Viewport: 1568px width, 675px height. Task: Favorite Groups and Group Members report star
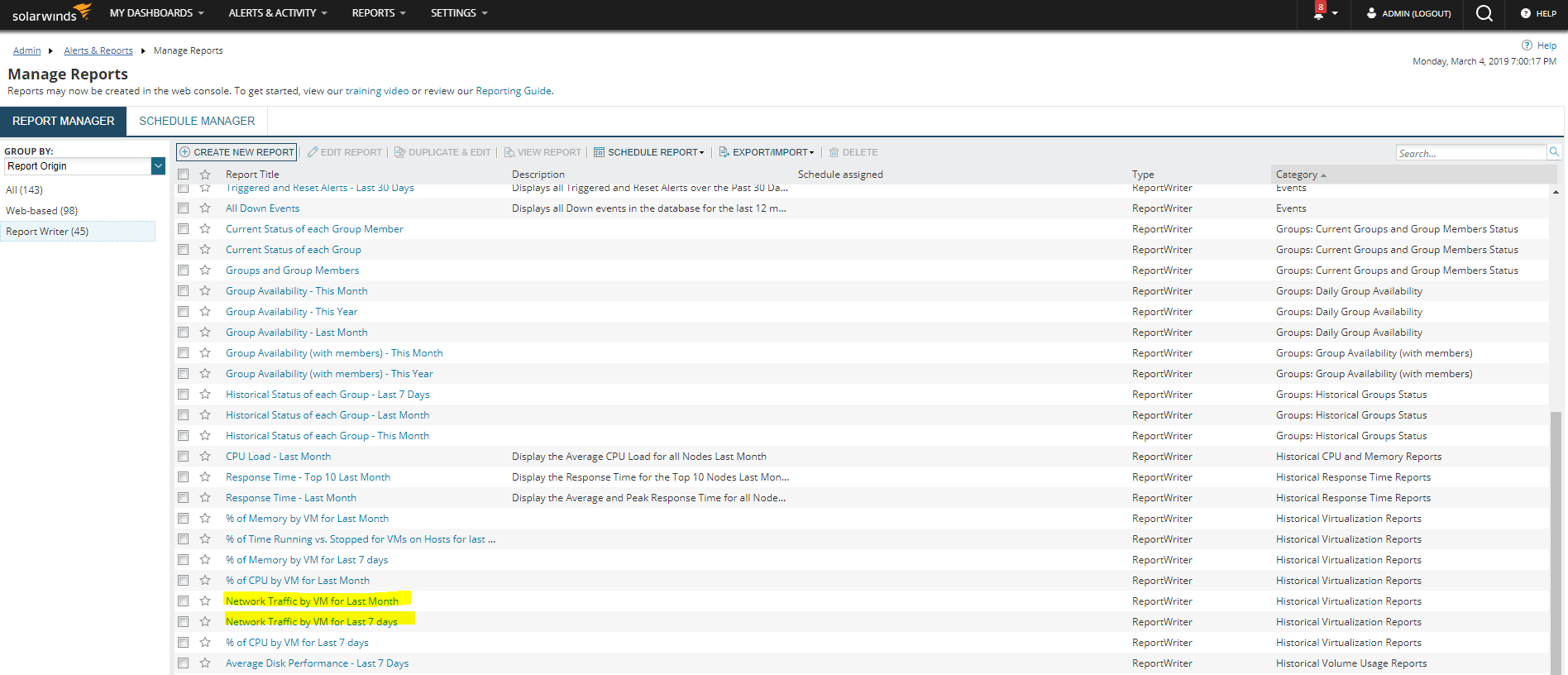coord(205,270)
